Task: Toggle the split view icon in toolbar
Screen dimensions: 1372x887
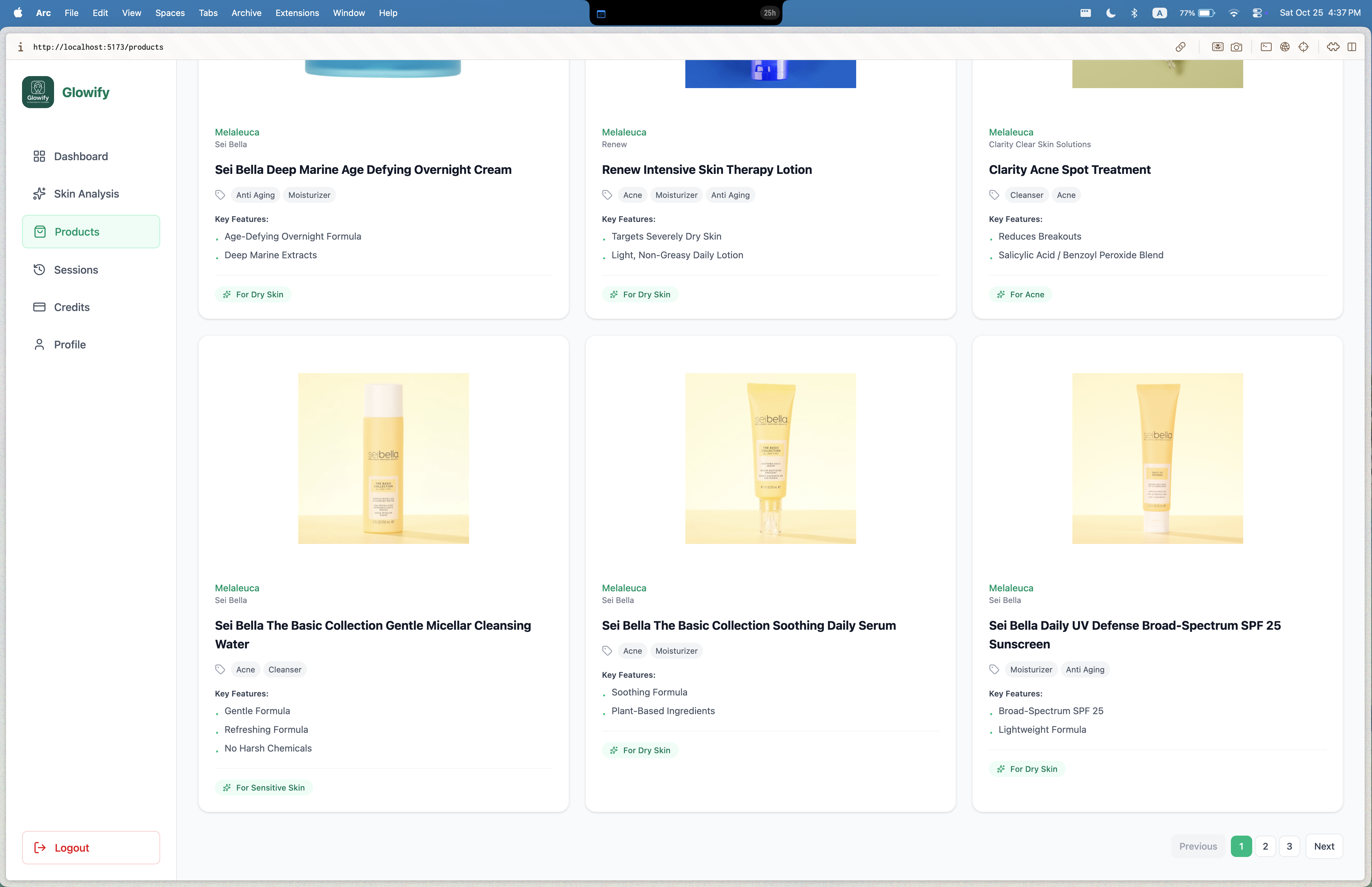Action: click(x=1352, y=47)
